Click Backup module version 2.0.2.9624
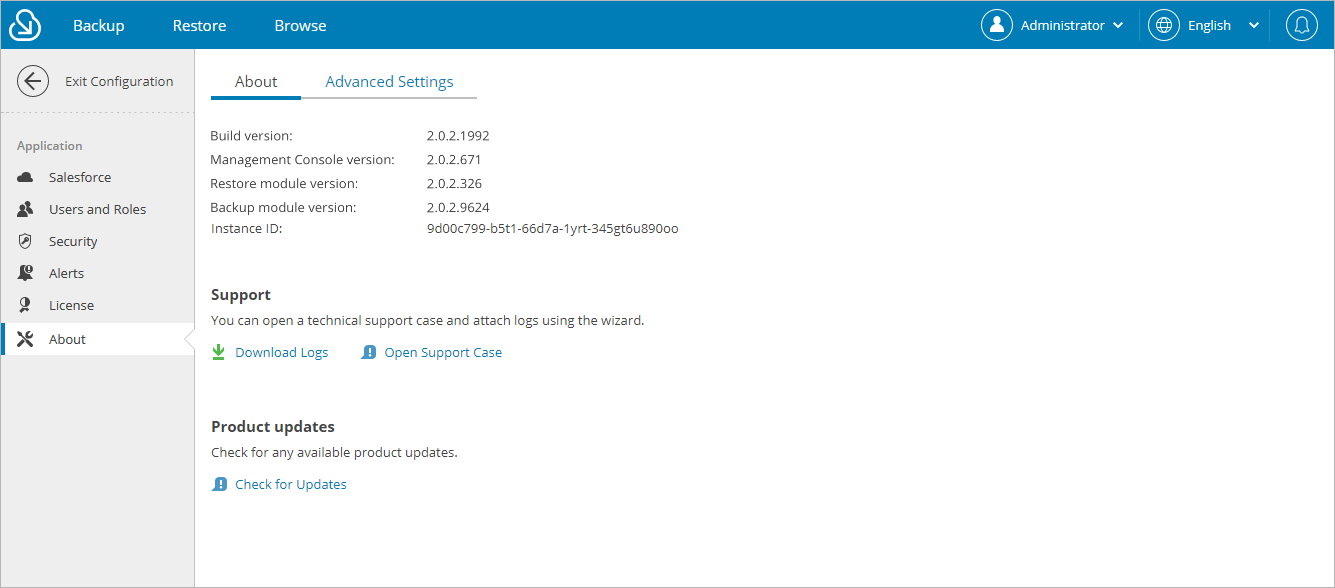The height and width of the screenshot is (588, 1335). (458, 207)
